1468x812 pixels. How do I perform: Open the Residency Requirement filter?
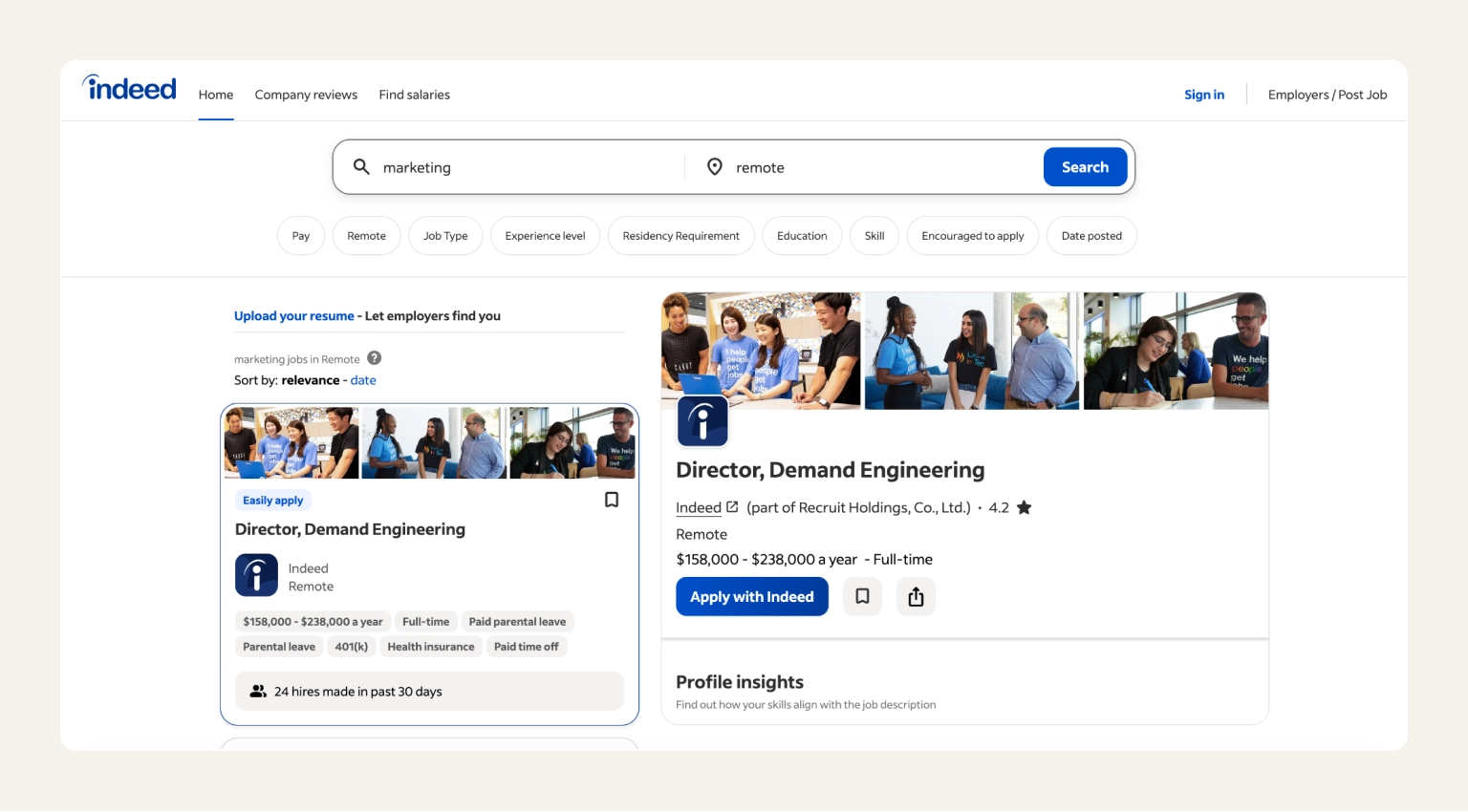(x=680, y=236)
